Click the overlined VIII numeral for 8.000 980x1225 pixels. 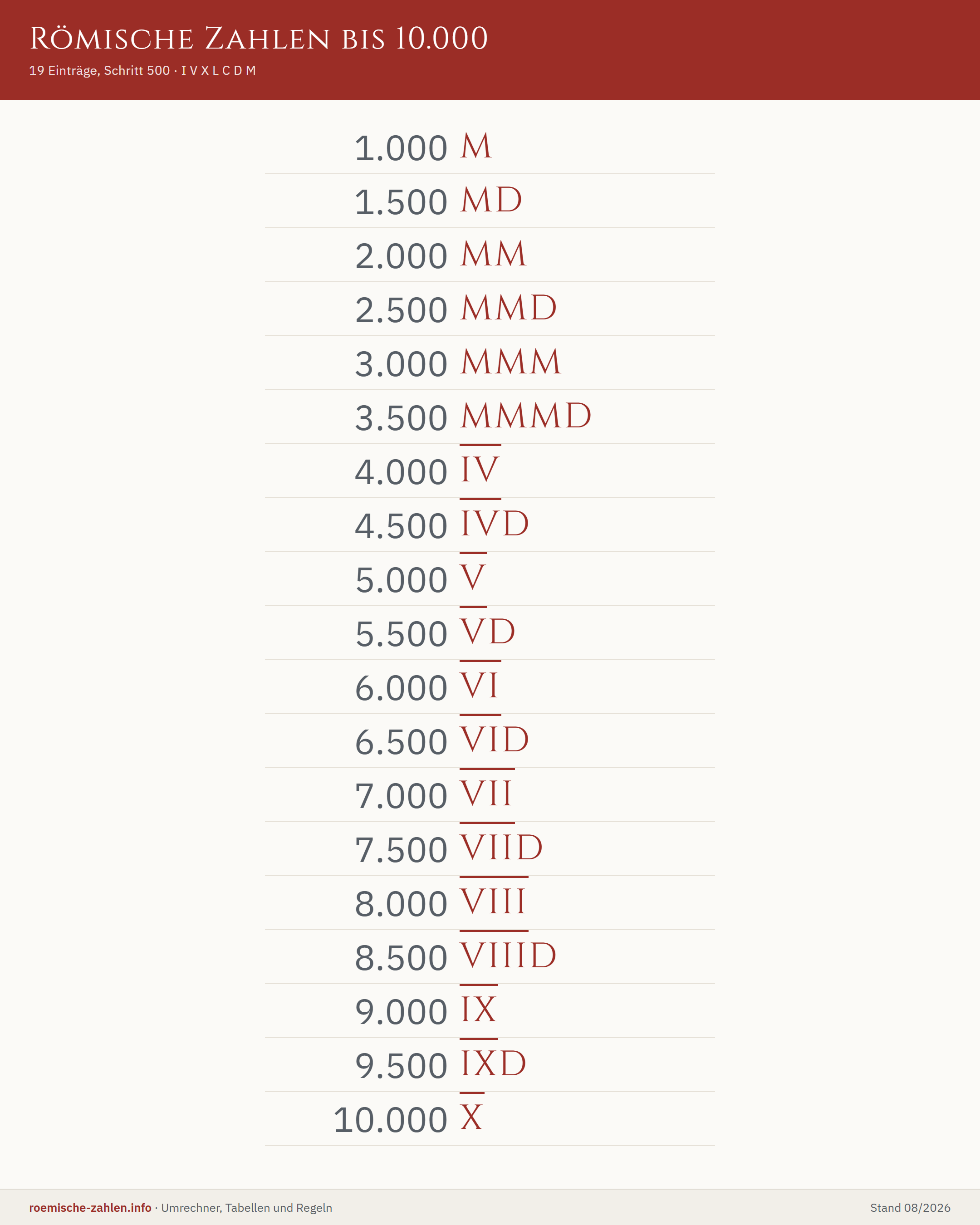click(x=494, y=900)
